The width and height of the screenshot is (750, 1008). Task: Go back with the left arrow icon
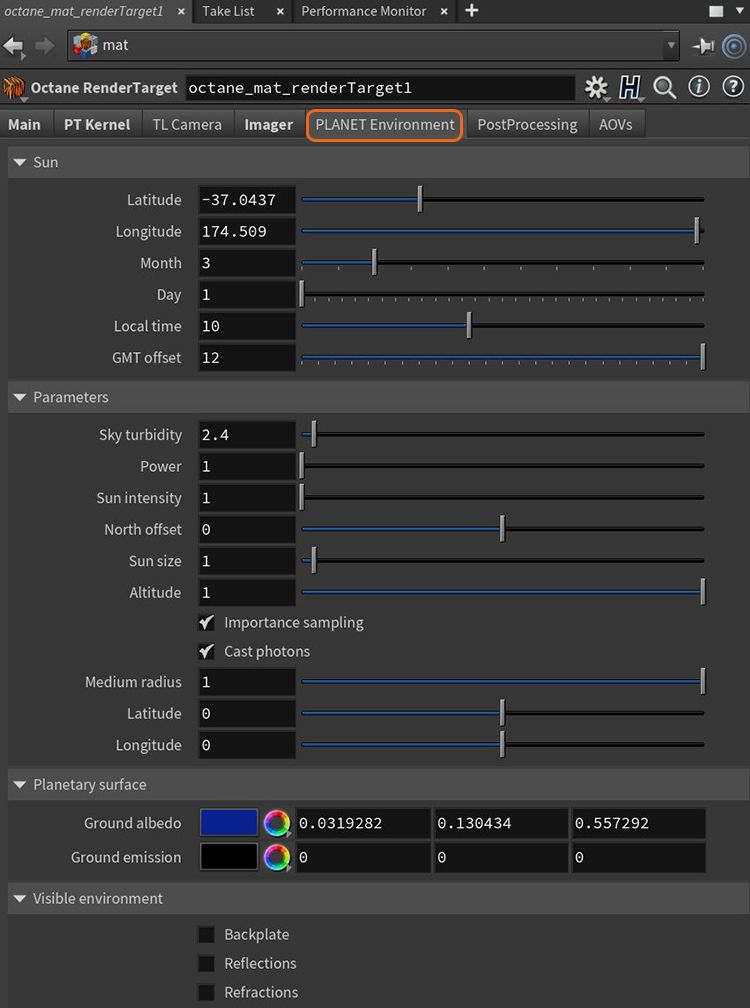coord(13,46)
